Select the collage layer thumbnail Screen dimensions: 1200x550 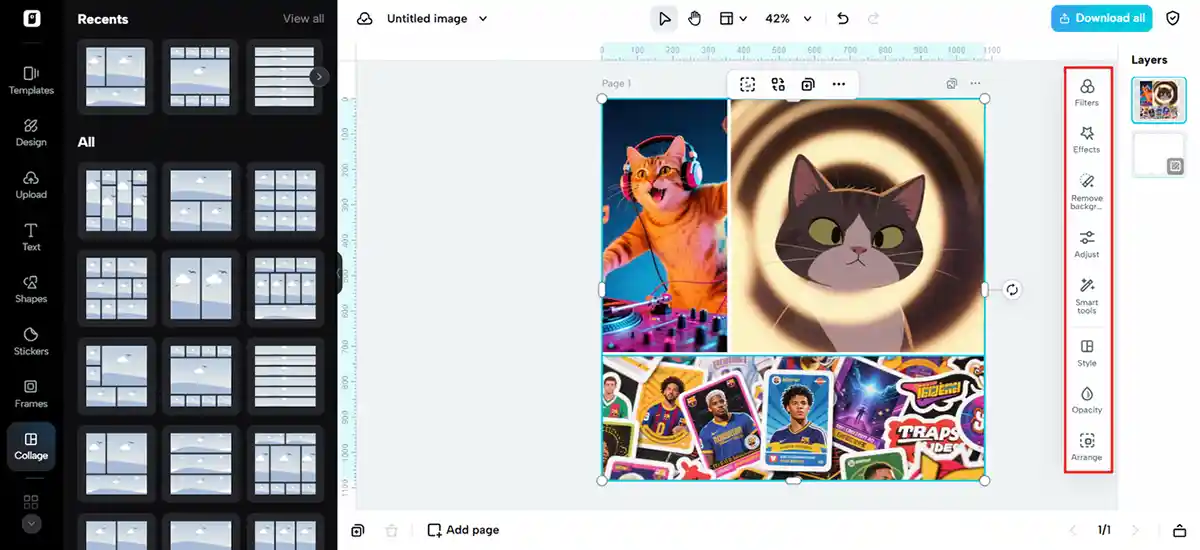(1159, 100)
